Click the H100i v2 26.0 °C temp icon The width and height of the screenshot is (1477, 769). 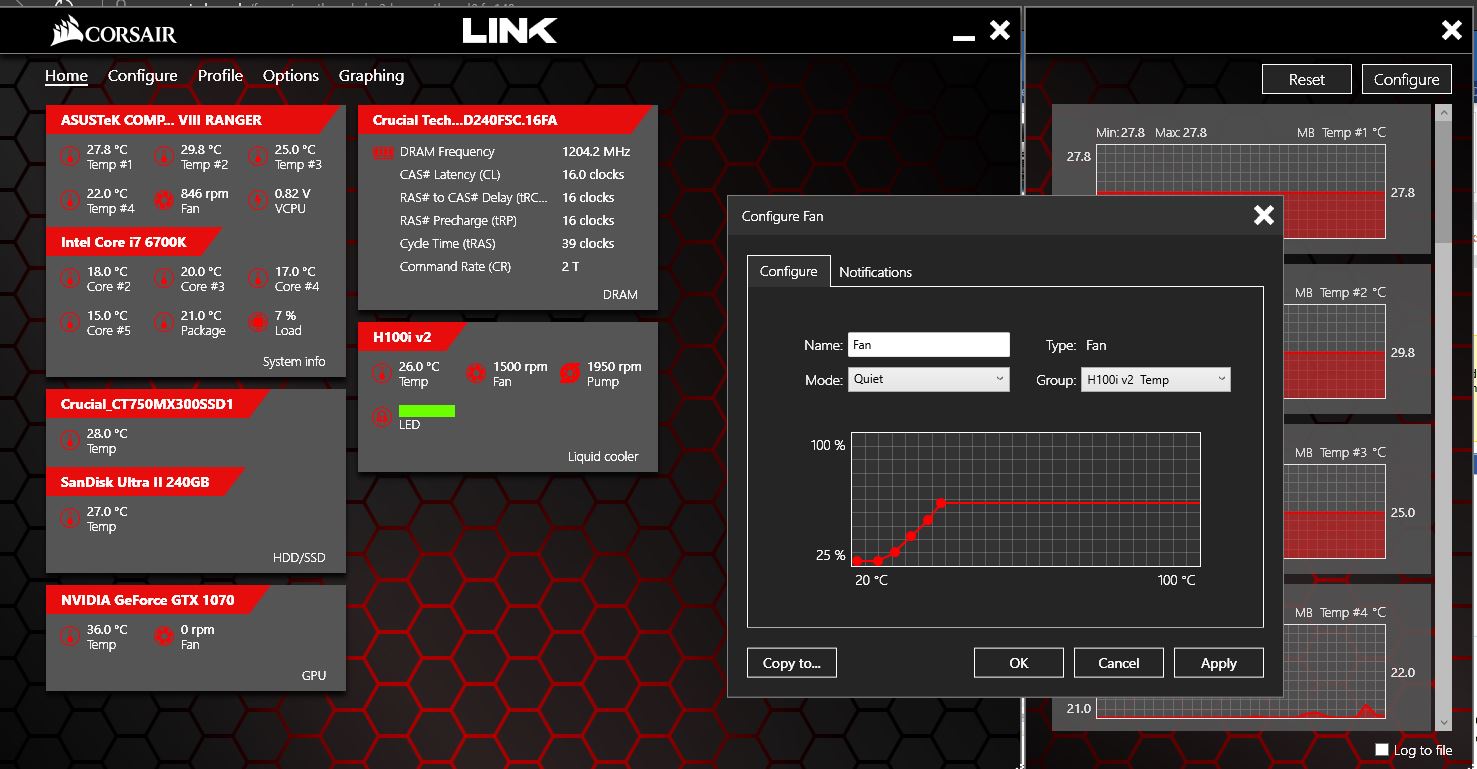382,373
